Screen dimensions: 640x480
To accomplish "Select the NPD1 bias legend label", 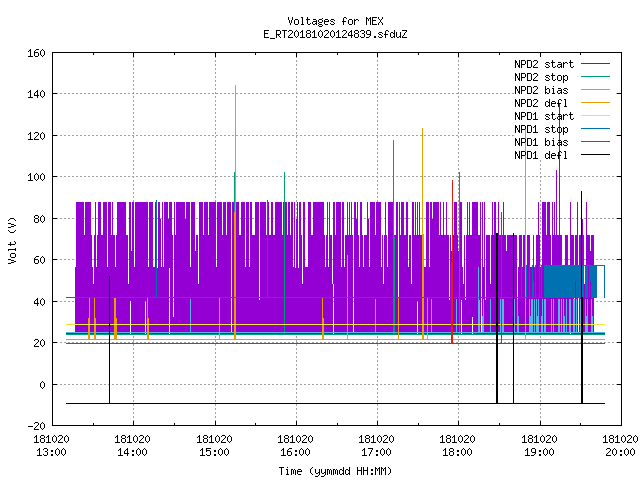I will click(541, 142).
